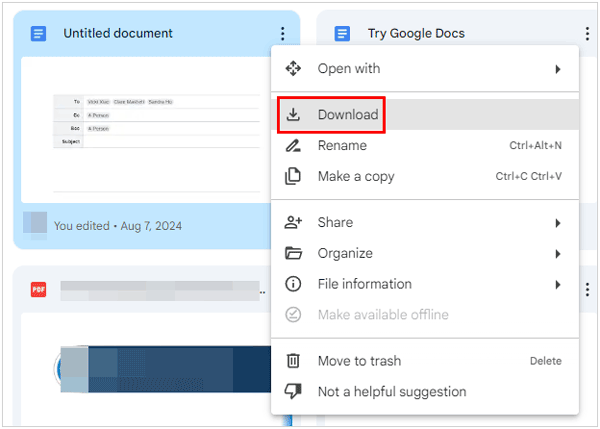Click the Organize folder icon
Viewport: 600px width, 429px height.
coord(293,253)
